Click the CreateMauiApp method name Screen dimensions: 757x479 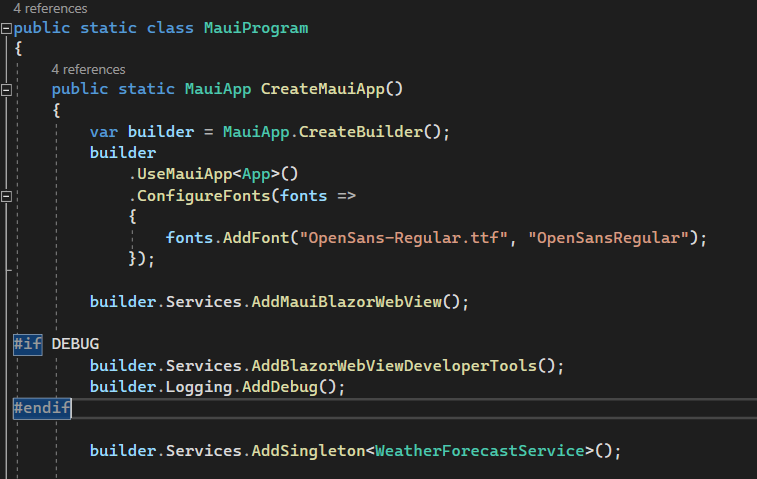[x=322, y=89]
